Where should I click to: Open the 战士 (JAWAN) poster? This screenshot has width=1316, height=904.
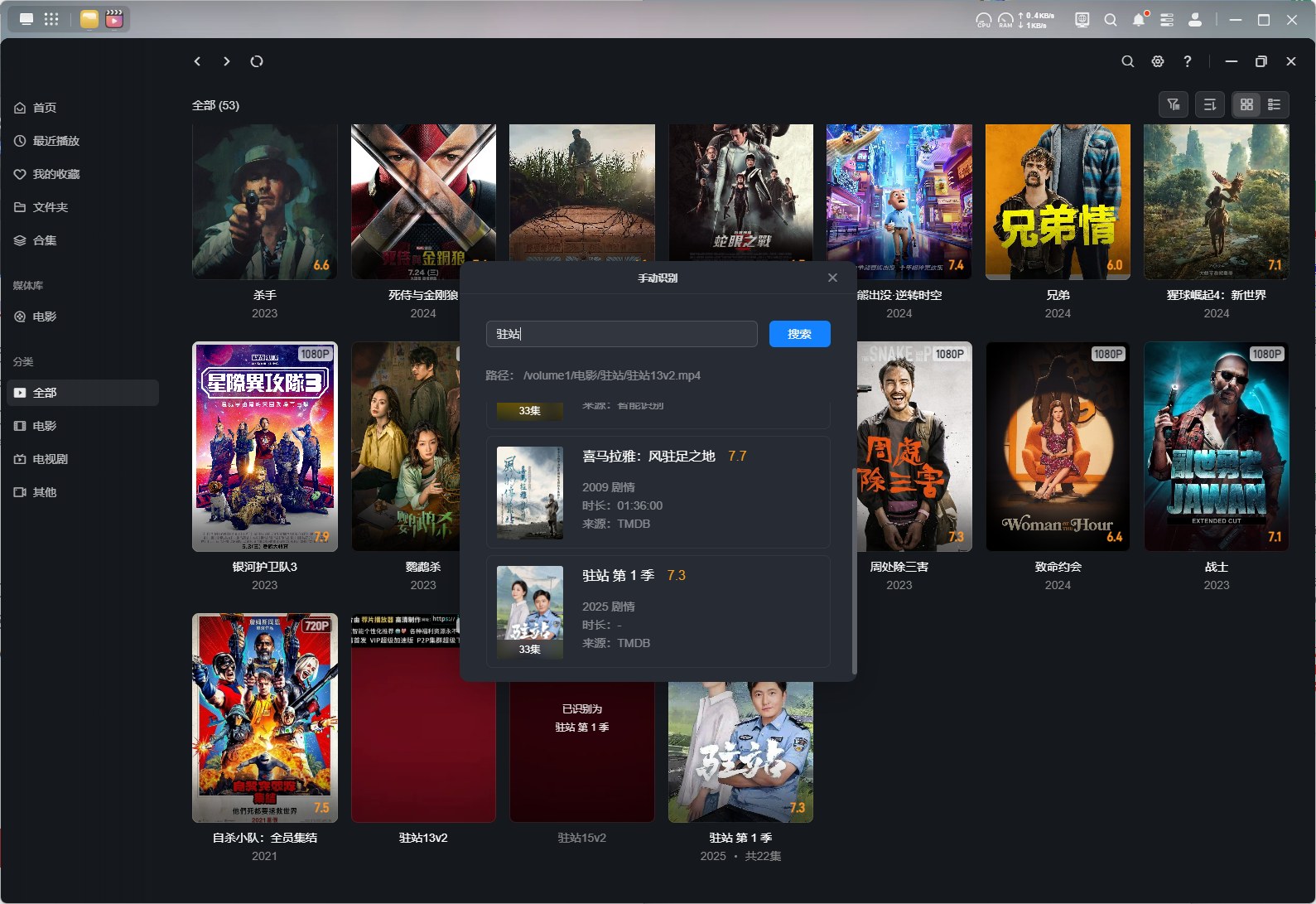pos(1217,447)
